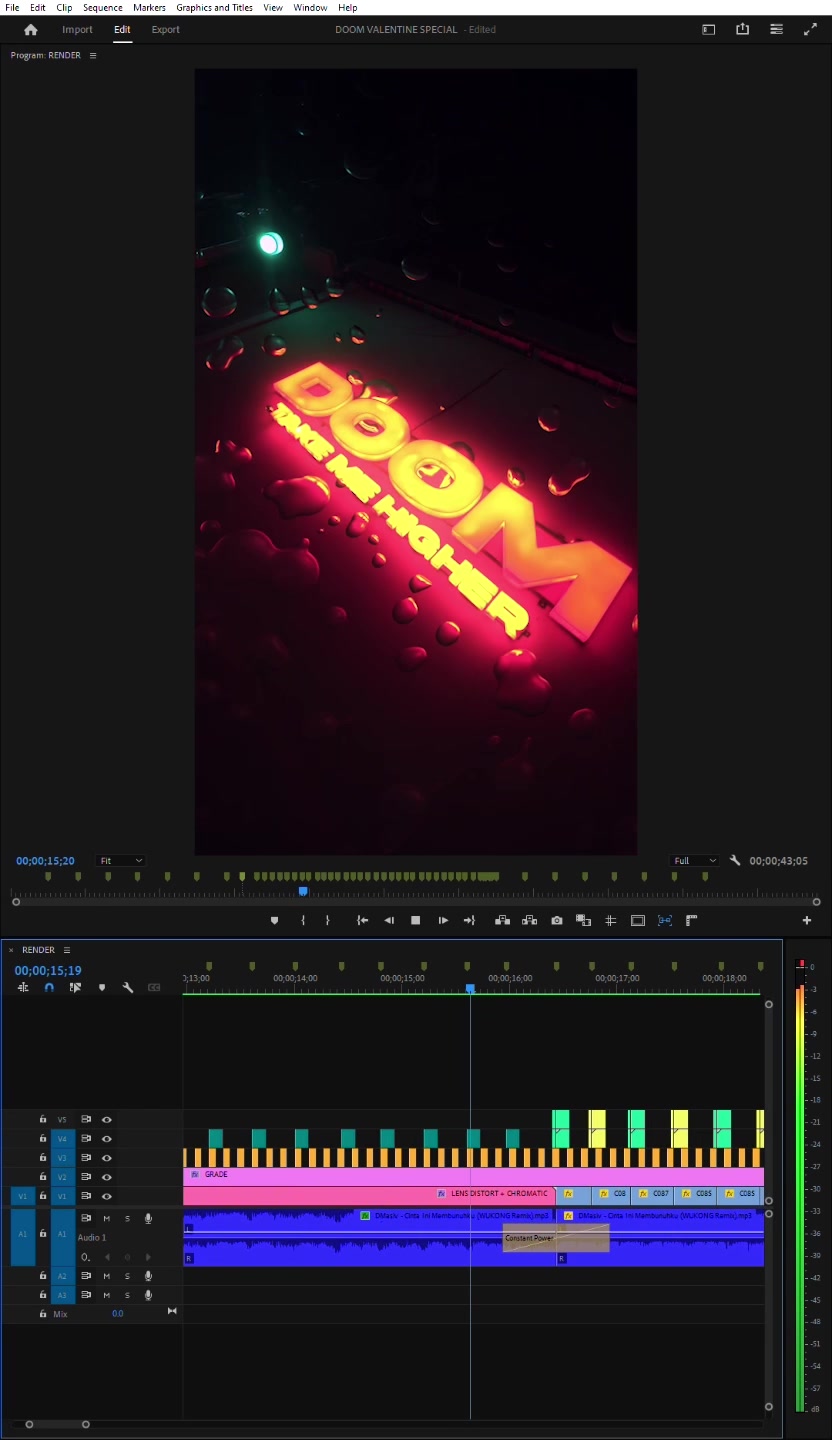Go to In point
The height and width of the screenshot is (1440, 832).
(362, 921)
